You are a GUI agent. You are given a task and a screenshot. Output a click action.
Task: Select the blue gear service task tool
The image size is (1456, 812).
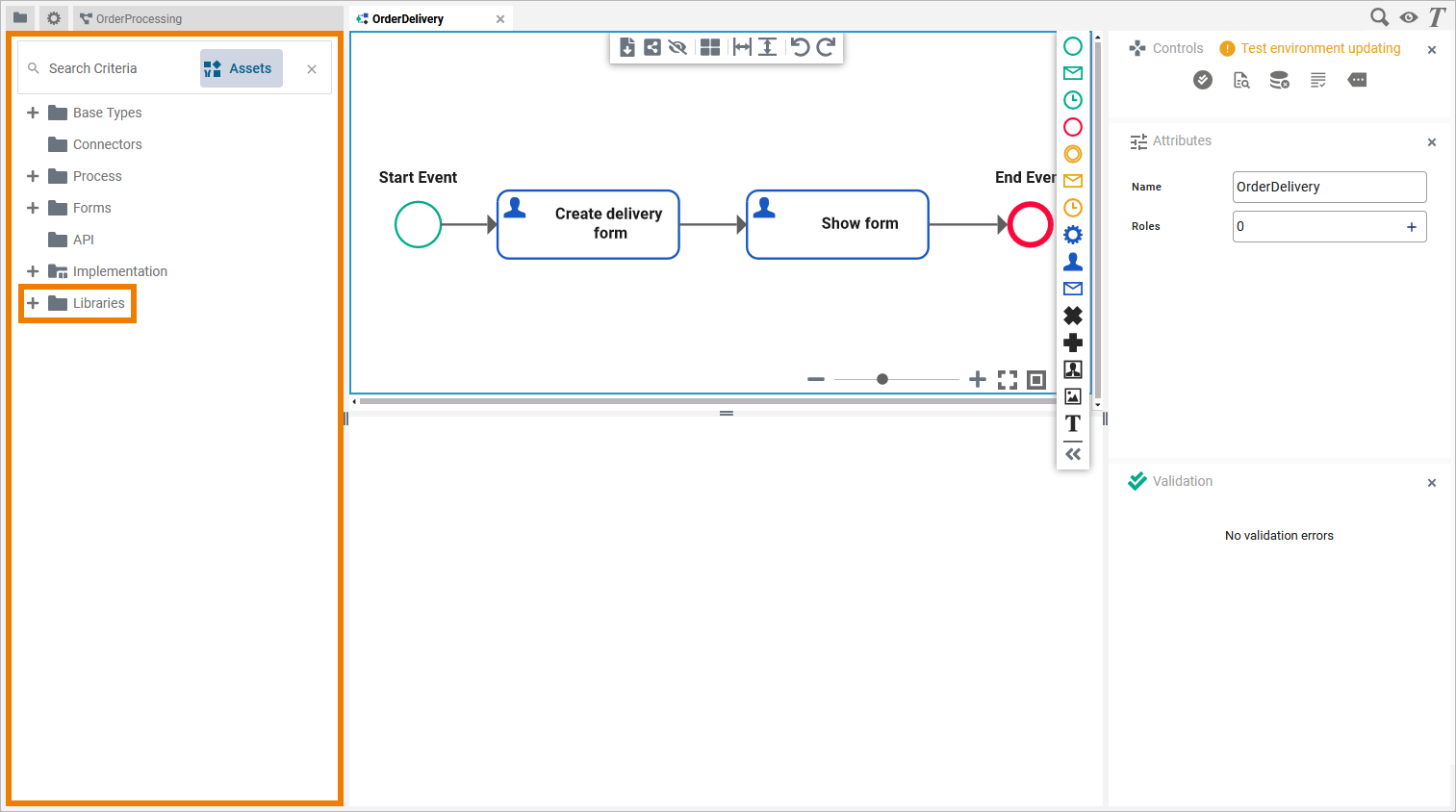[x=1073, y=235]
